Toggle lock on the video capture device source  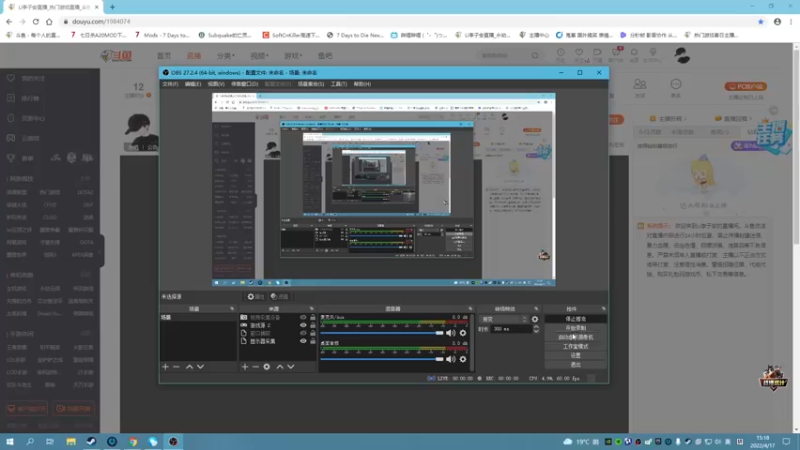(x=313, y=317)
